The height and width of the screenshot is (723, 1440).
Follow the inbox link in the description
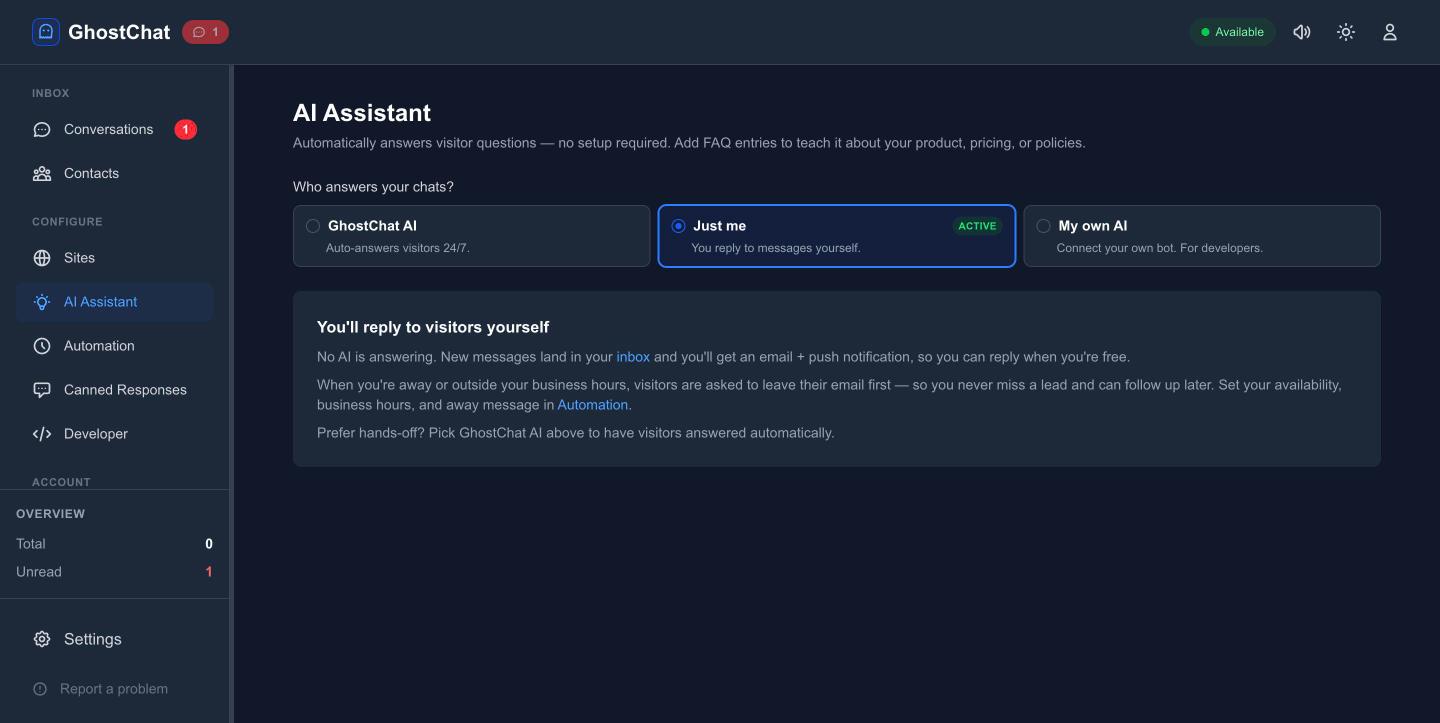(633, 357)
